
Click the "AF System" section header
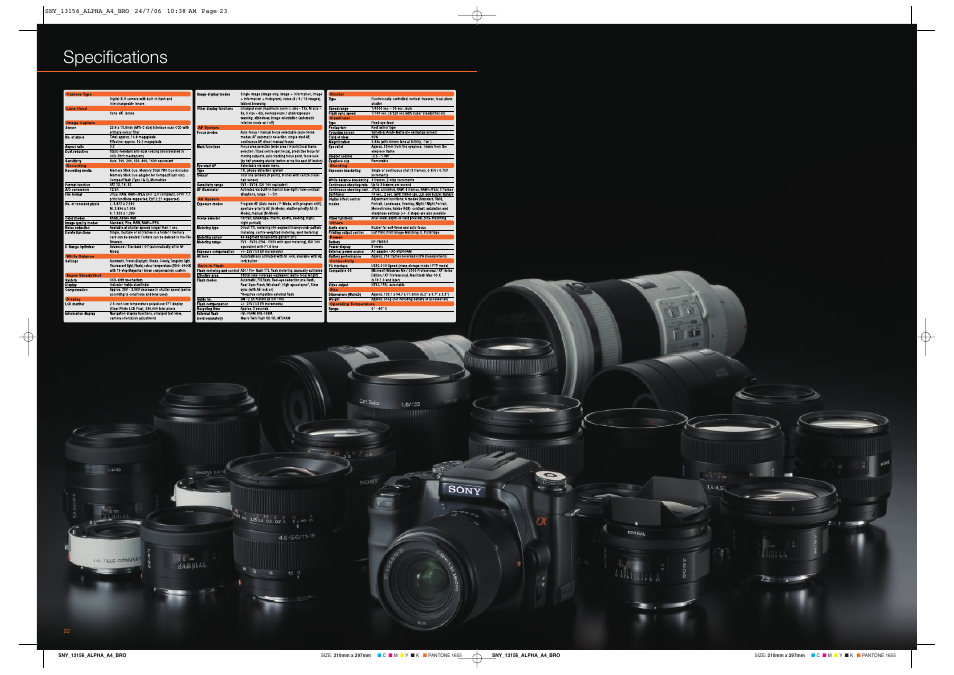tap(259, 128)
